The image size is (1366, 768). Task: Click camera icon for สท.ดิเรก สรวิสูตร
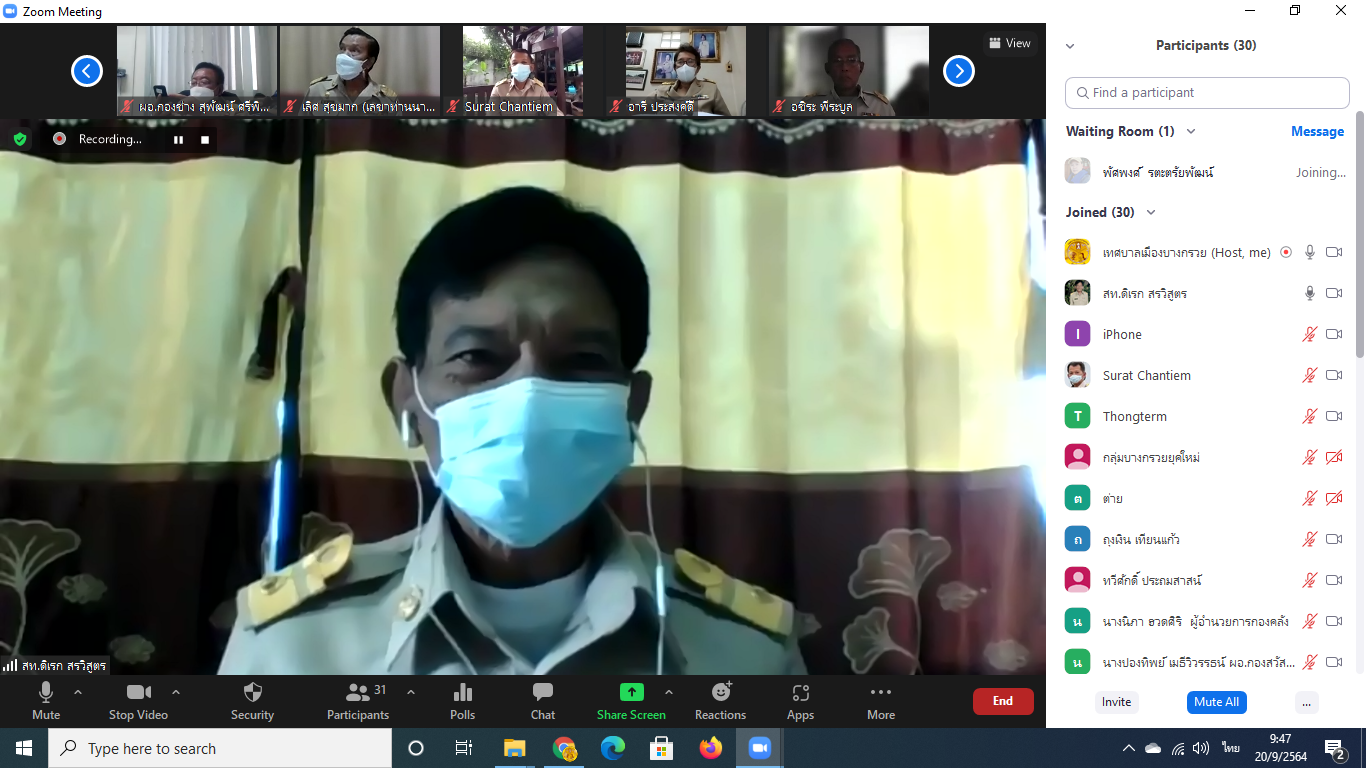[x=1334, y=293]
